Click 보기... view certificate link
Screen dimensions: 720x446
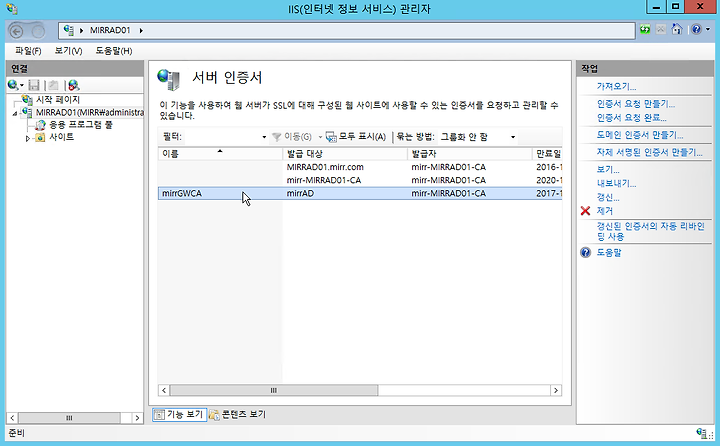click(x=608, y=170)
